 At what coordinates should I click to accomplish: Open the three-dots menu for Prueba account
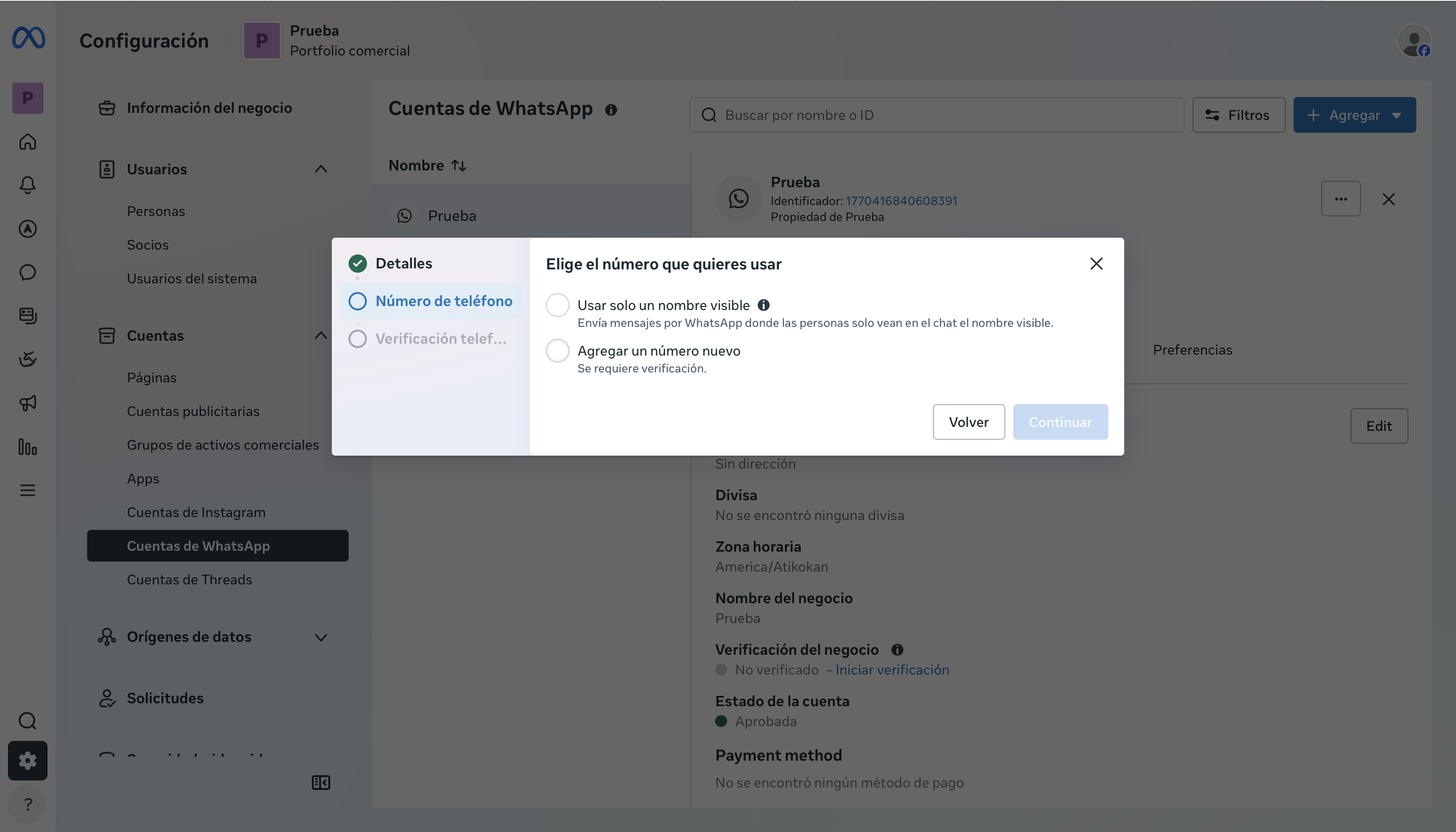click(1341, 199)
